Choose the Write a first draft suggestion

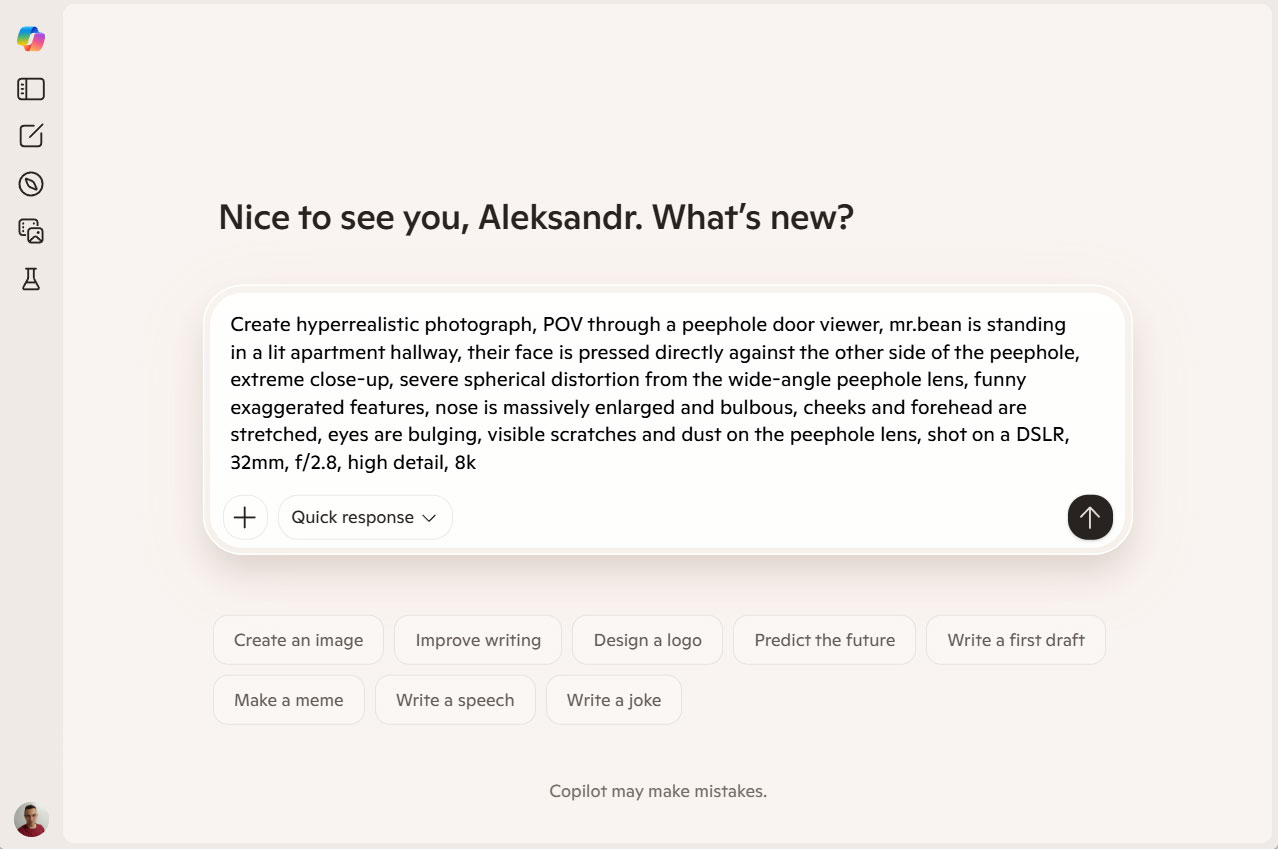click(1015, 640)
